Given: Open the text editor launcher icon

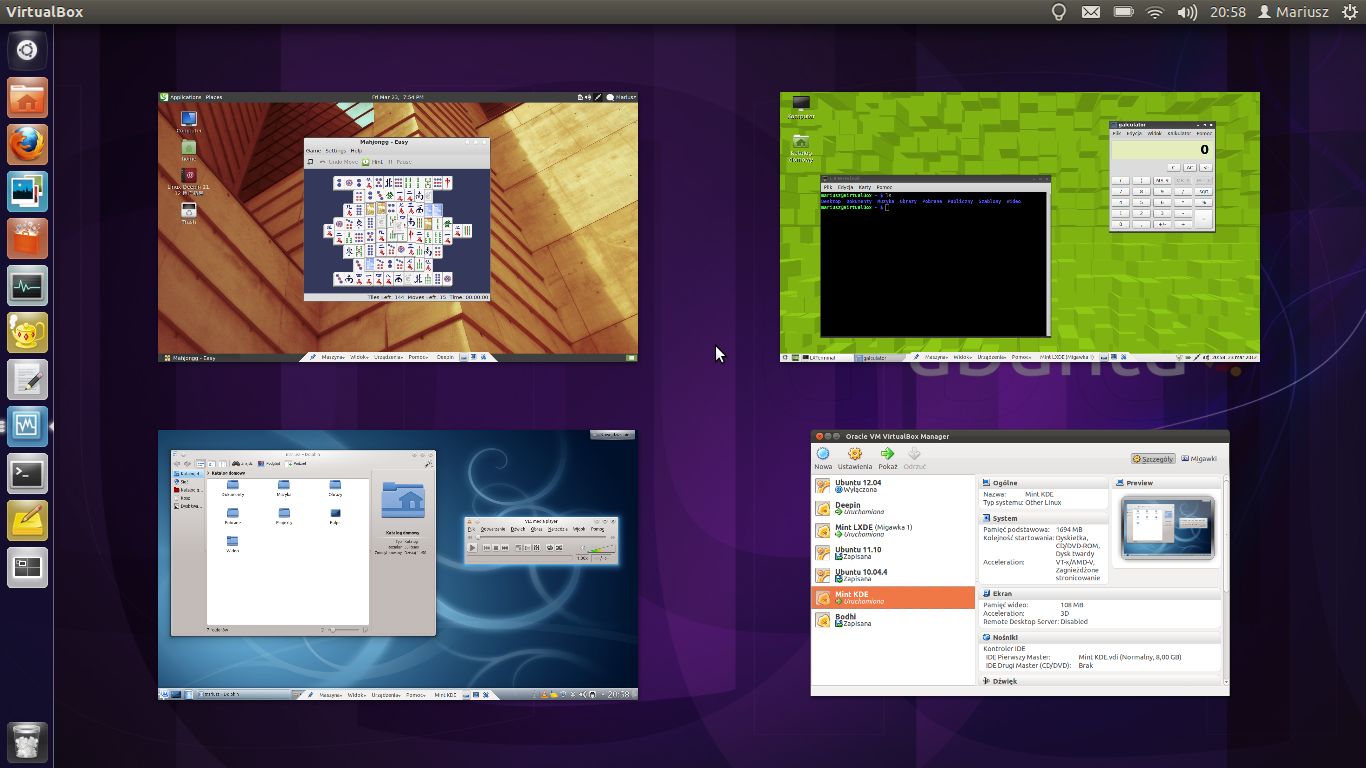Looking at the screenshot, I should [x=27, y=380].
